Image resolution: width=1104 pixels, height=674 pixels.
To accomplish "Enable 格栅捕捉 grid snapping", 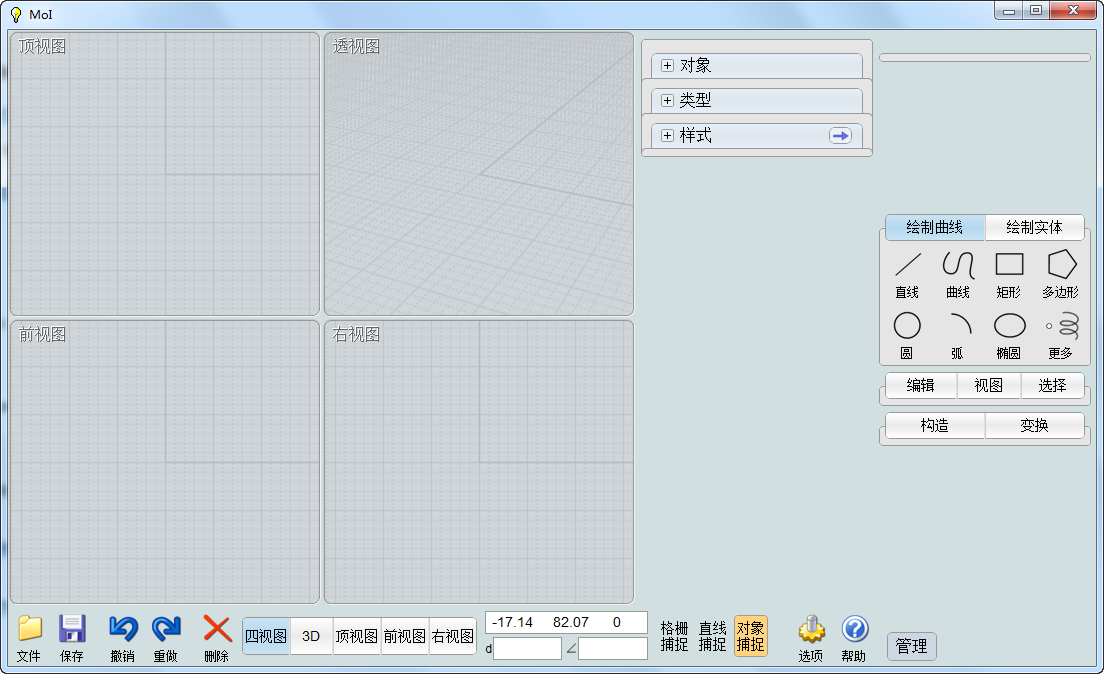I will click(673, 637).
